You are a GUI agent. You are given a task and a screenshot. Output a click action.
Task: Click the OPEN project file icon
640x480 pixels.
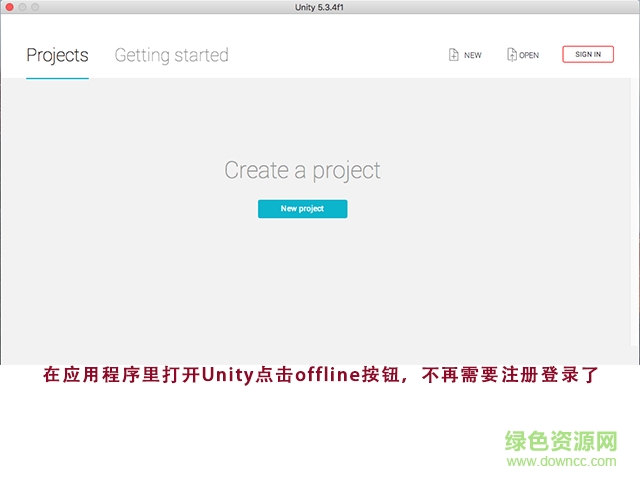[x=512, y=55]
